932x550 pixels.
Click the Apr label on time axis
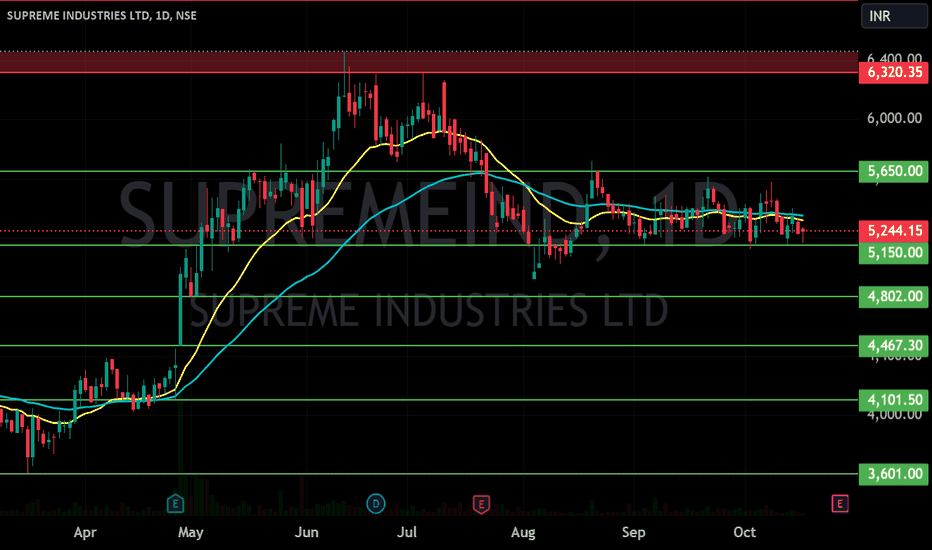pos(85,532)
